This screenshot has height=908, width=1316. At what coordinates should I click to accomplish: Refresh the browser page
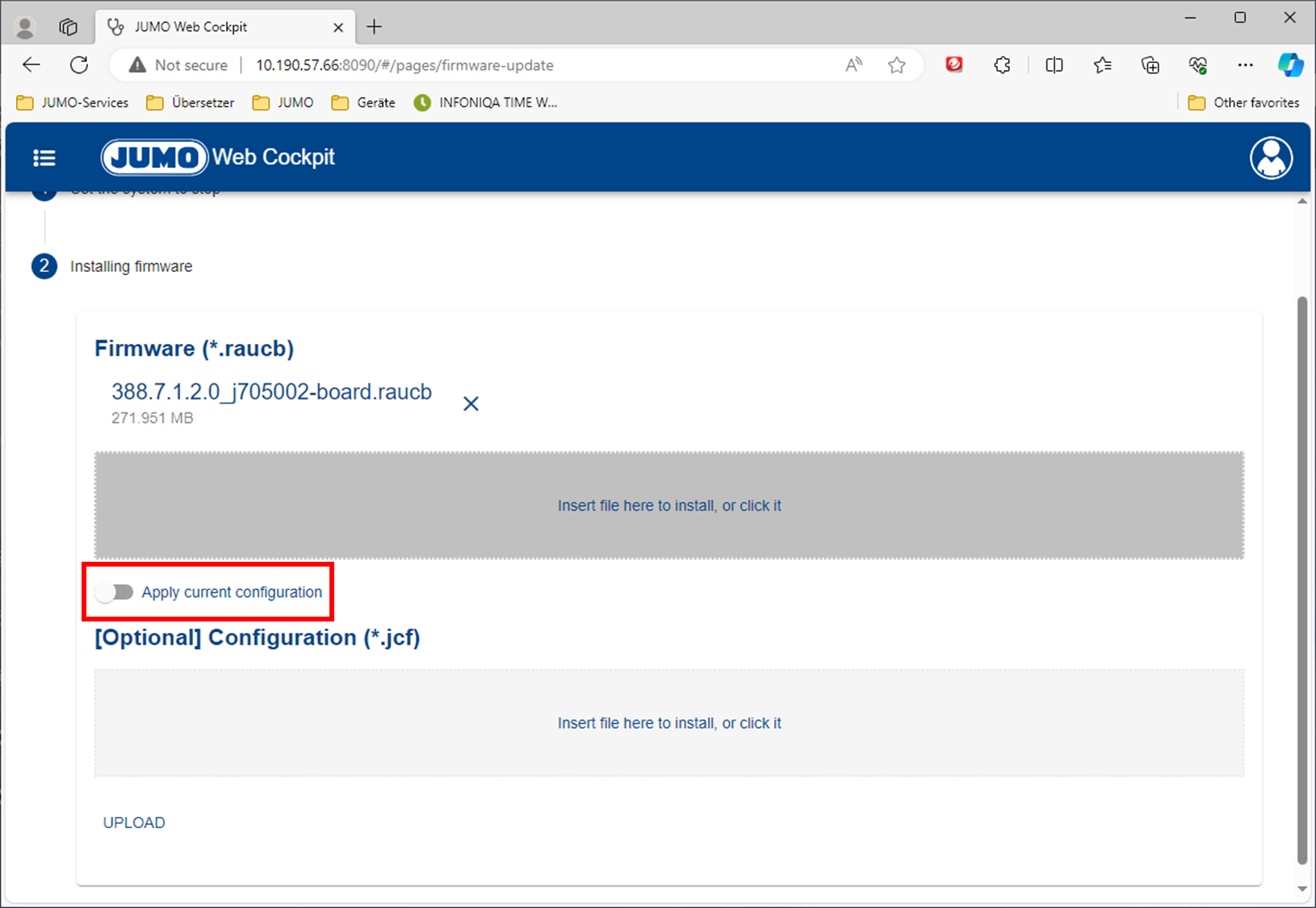(x=79, y=65)
